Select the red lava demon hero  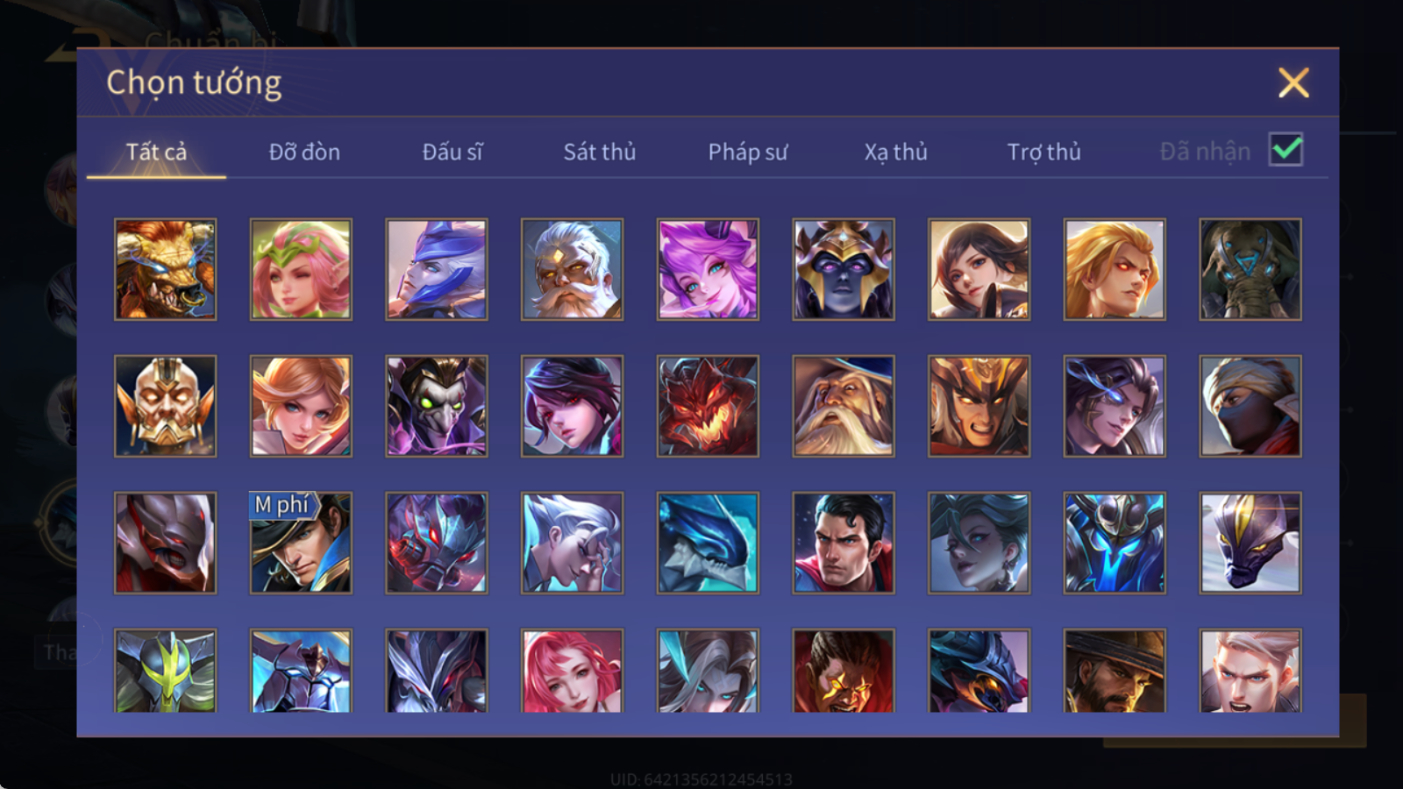[x=708, y=407]
